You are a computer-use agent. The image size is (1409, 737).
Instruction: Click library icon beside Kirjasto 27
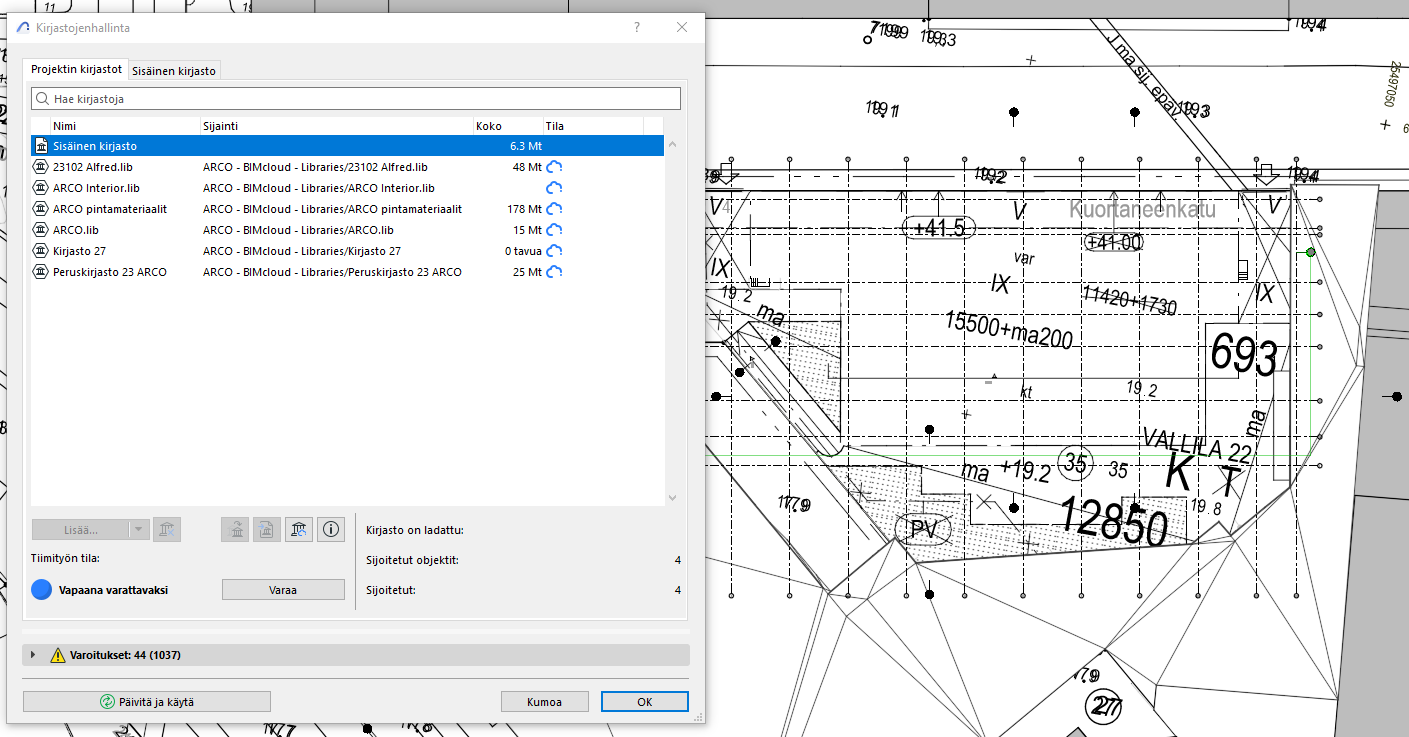coord(41,251)
